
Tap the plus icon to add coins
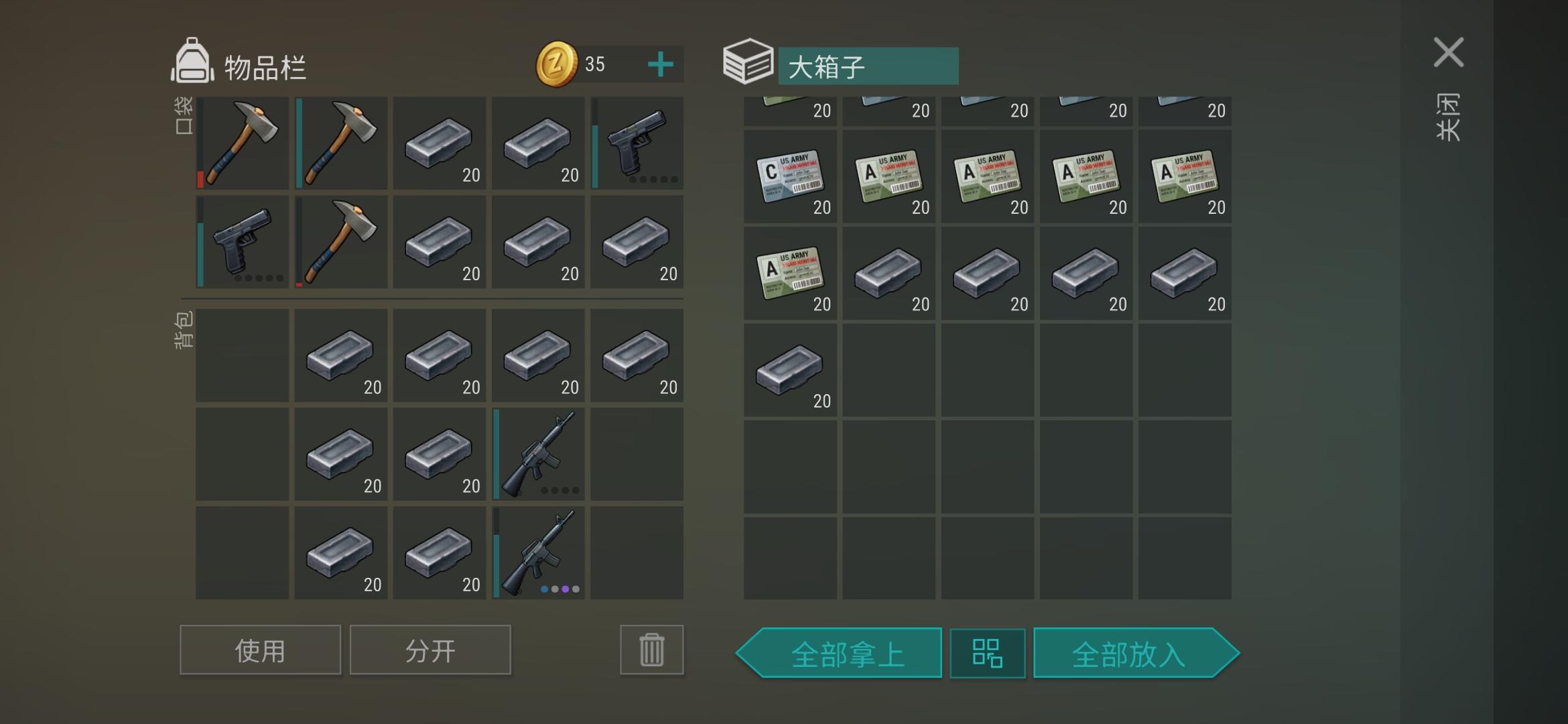point(660,64)
